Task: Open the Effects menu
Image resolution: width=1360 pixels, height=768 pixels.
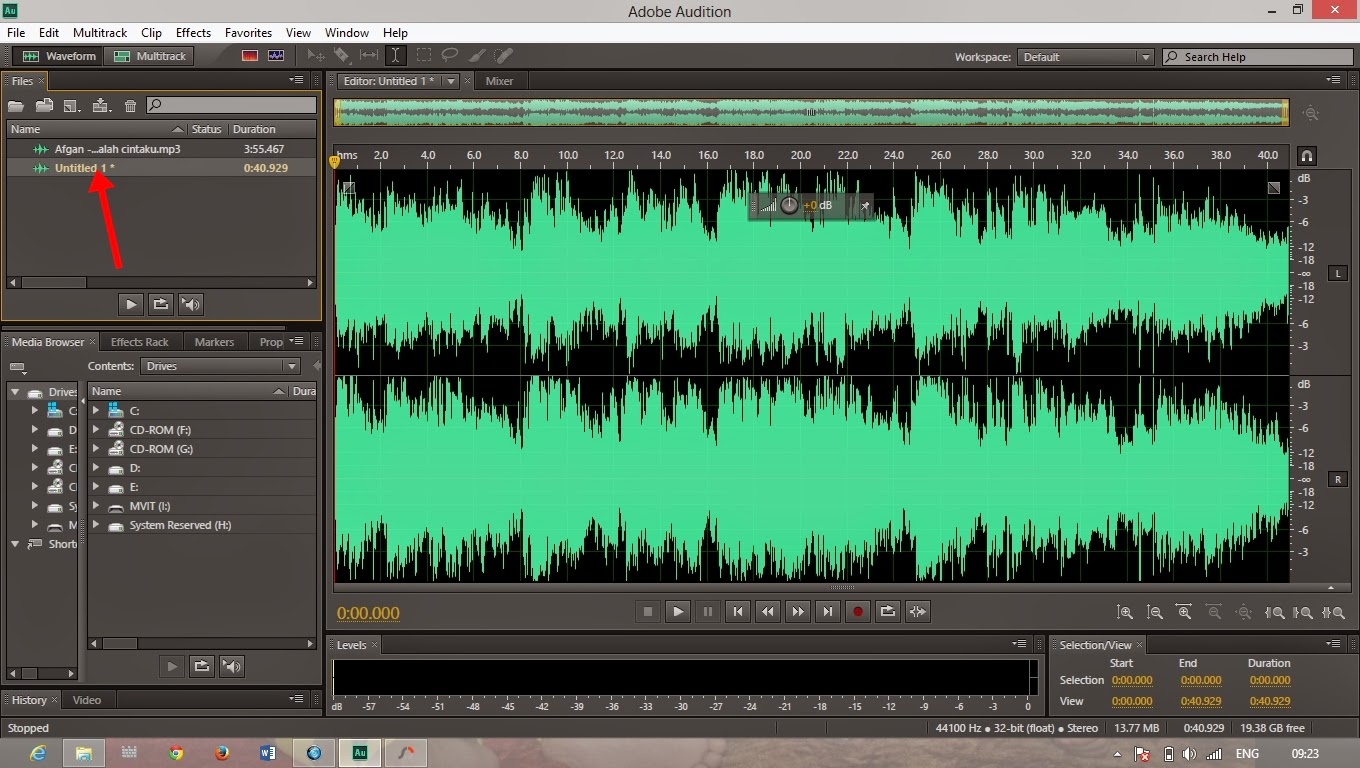Action: point(193,33)
